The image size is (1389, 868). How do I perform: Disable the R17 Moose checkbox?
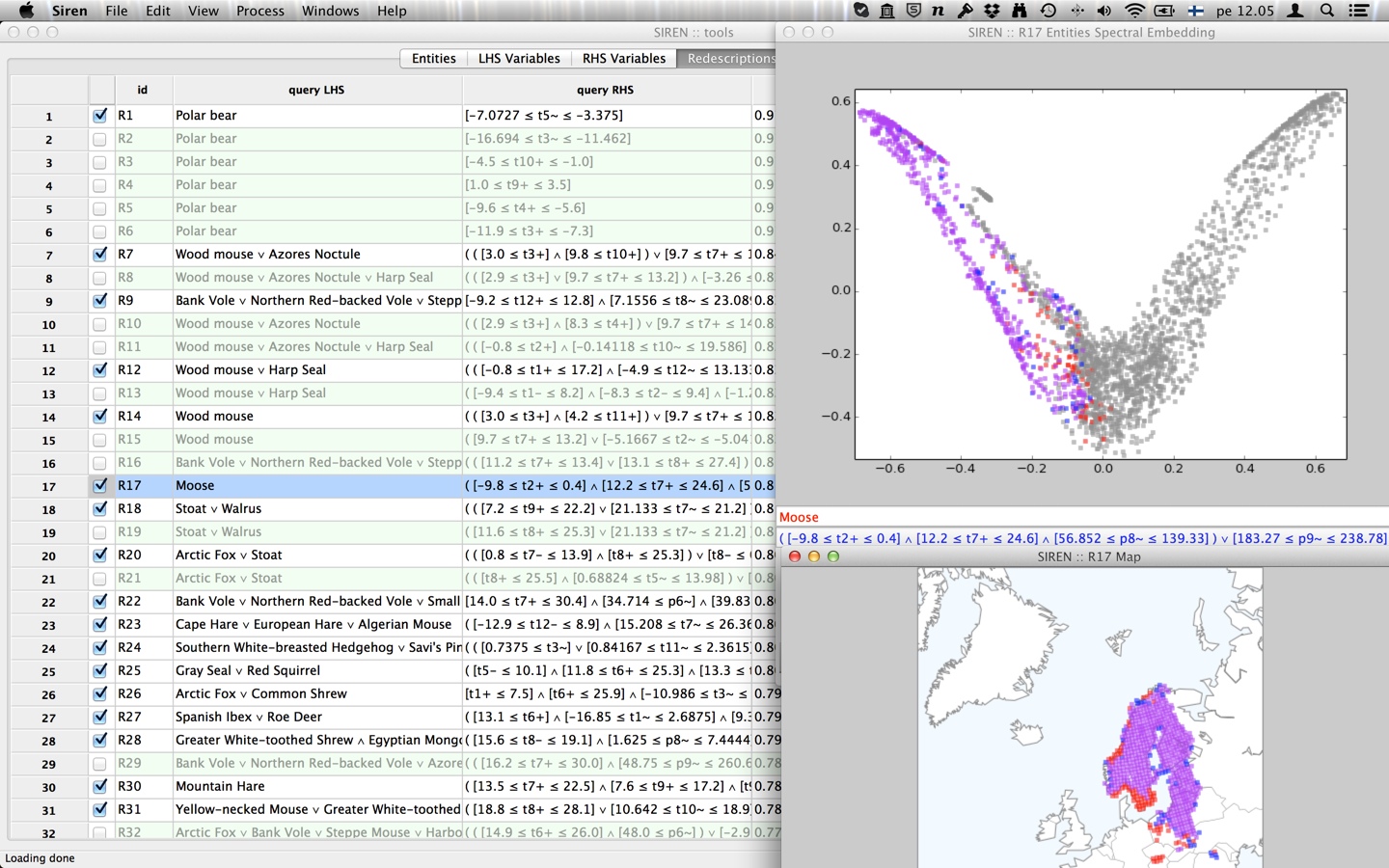[x=100, y=486]
